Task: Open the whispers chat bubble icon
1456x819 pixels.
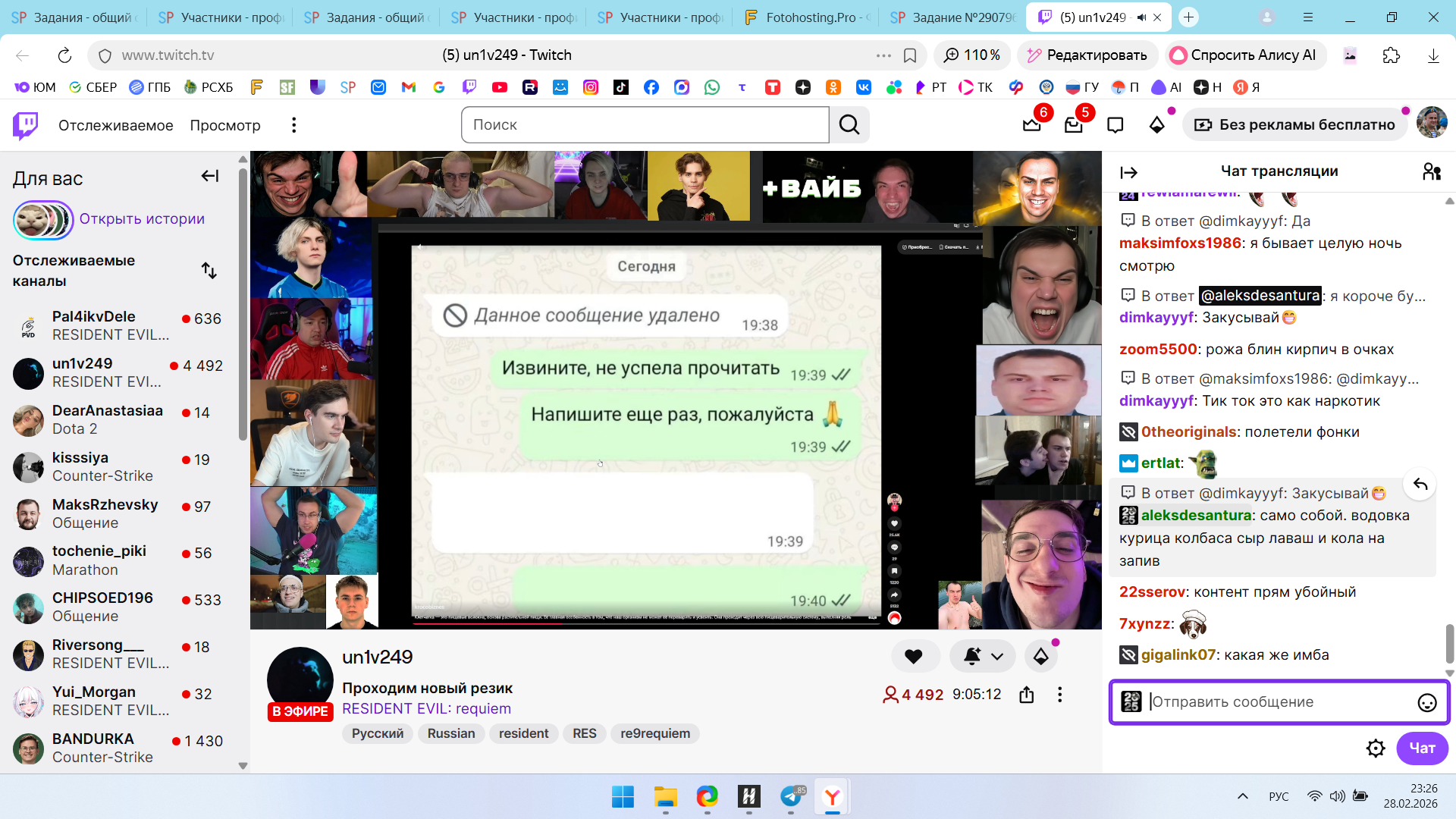Action: [x=1115, y=125]
